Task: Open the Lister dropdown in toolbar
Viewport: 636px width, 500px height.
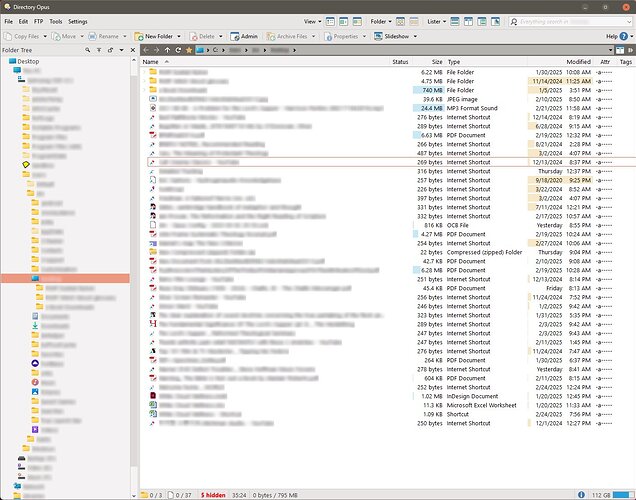Action: coord(436,21)
